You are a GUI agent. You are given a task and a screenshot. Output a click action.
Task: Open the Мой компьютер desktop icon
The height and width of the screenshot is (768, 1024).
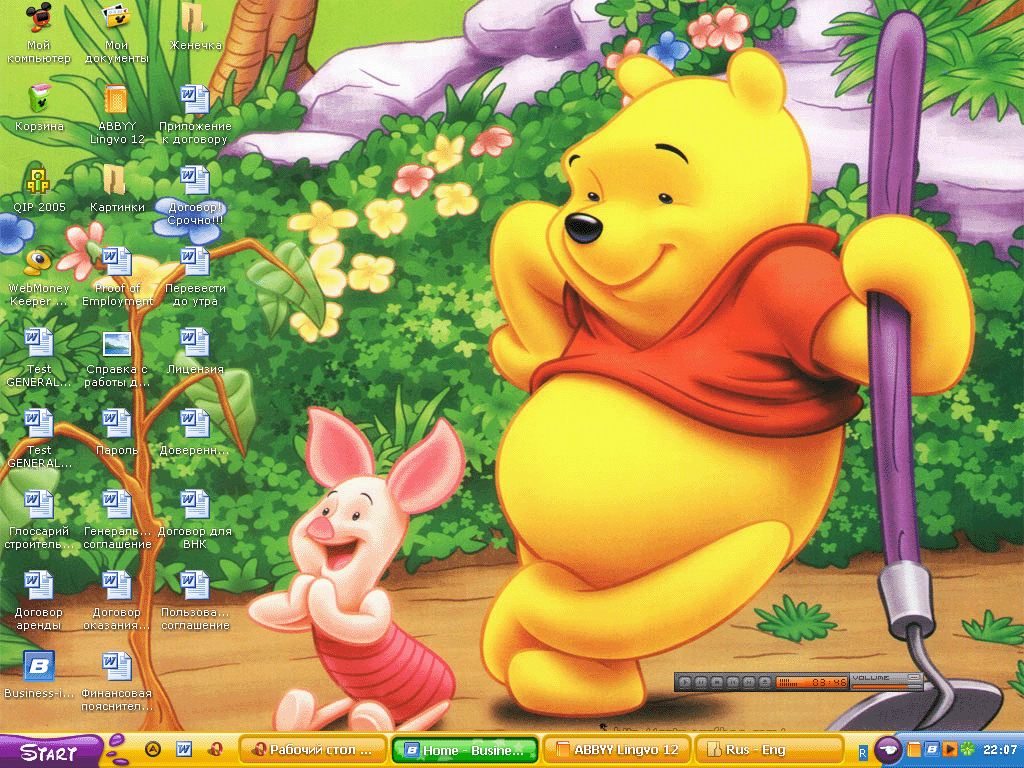tap(39, 31)
